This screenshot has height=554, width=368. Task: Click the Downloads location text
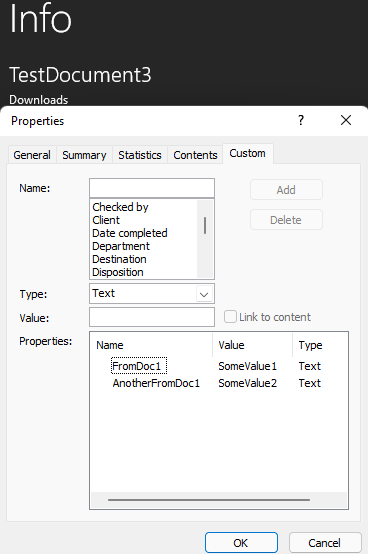tap(38, 100)
